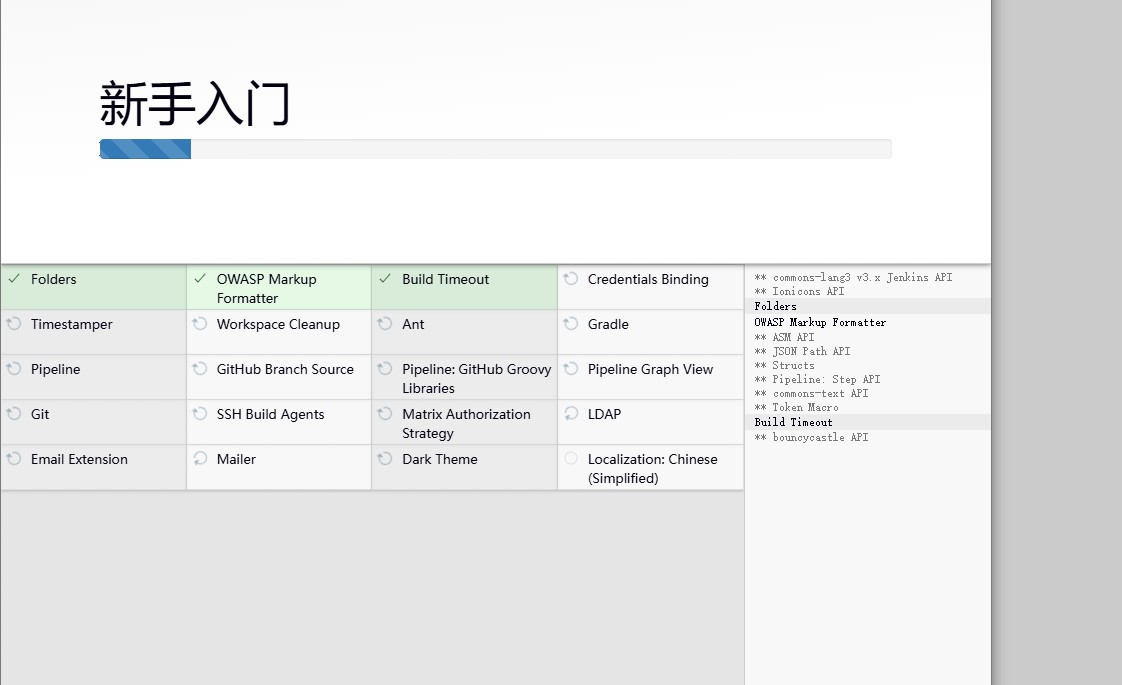Click the pending icon next to Timestamper
The width and height of the screenshot is (1122, 685).
pyautogui.click(x=14, y=324)
